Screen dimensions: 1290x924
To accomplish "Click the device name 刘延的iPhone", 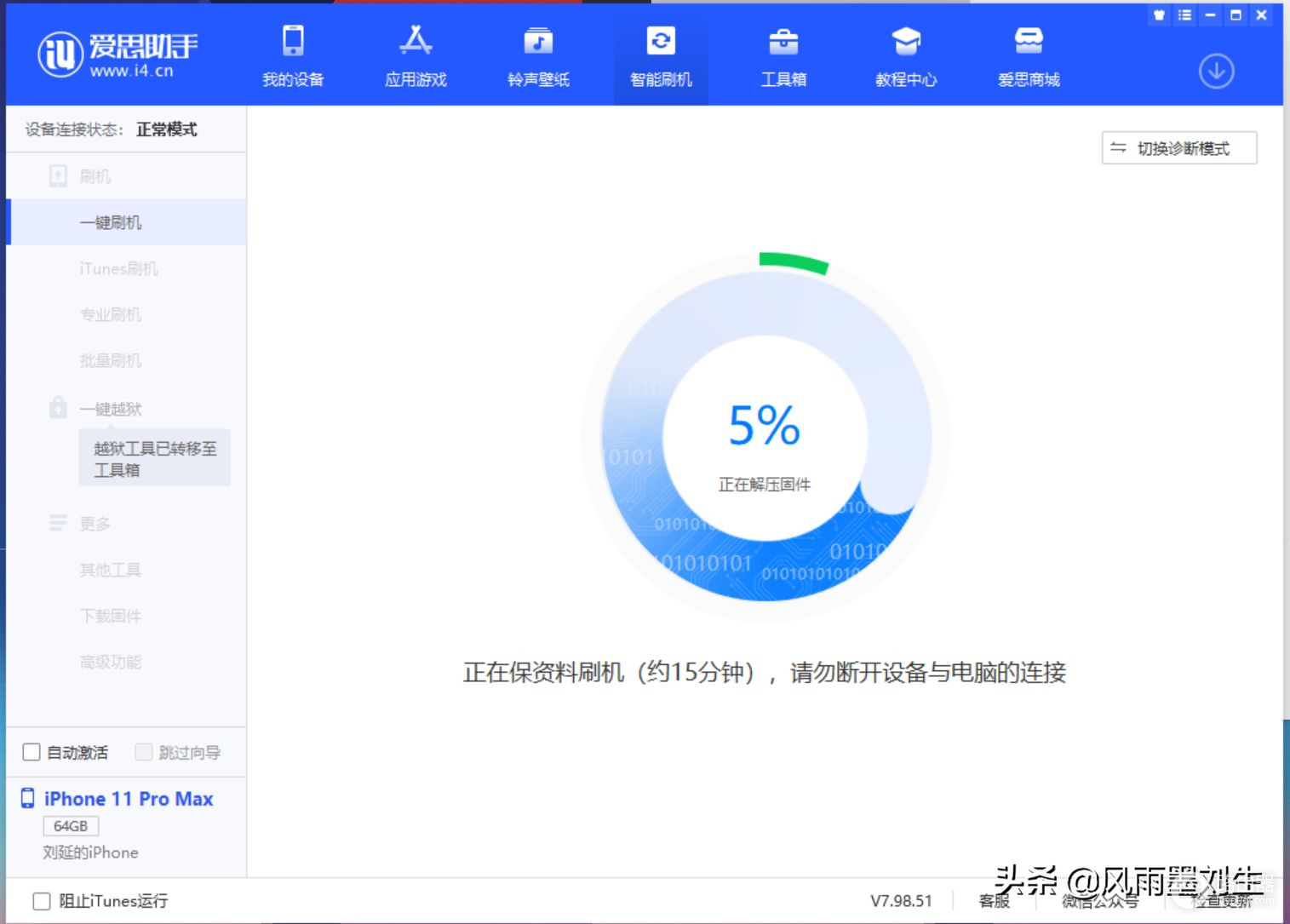I will click(90, 852).
